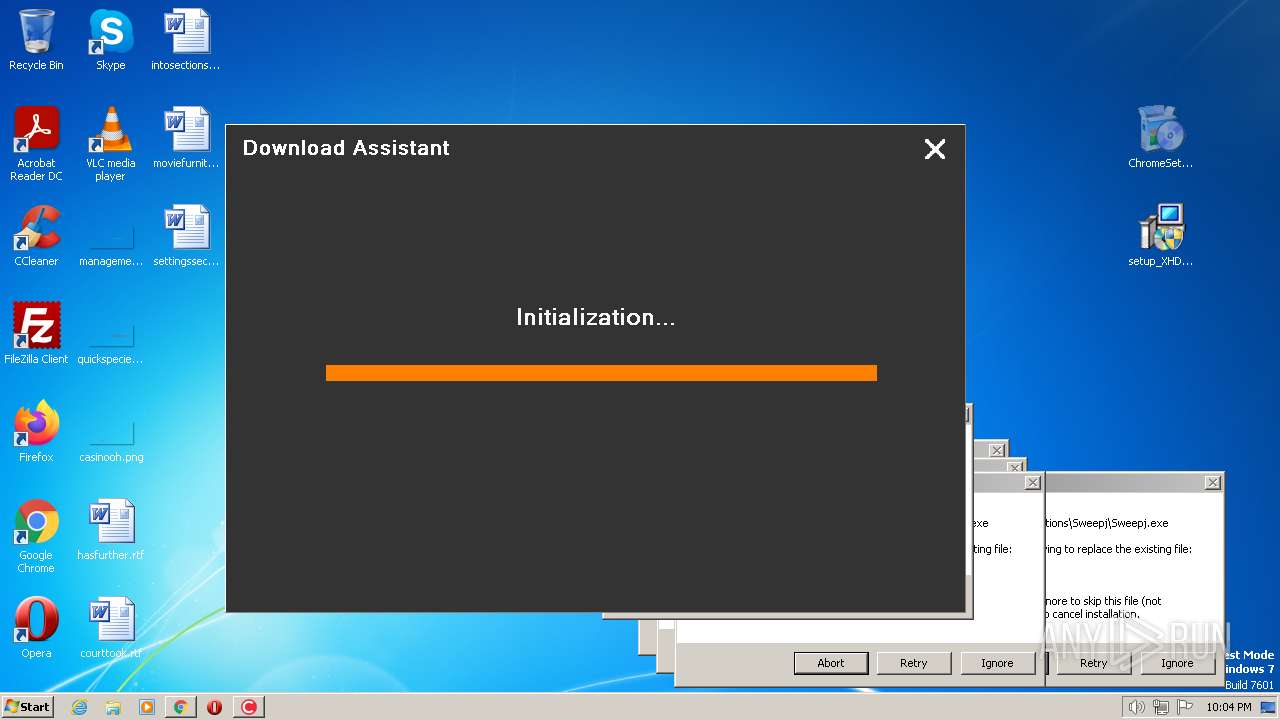
Task: Open Action Center flag tray icon
Action: pyautogui.click(x=1185, y=707)
